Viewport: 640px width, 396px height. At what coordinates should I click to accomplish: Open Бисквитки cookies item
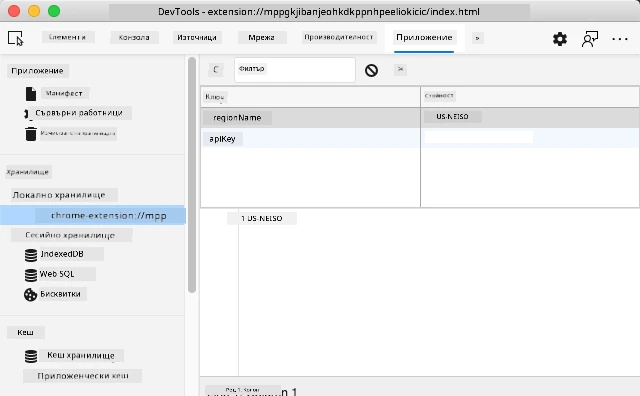(x=60, y=294)
